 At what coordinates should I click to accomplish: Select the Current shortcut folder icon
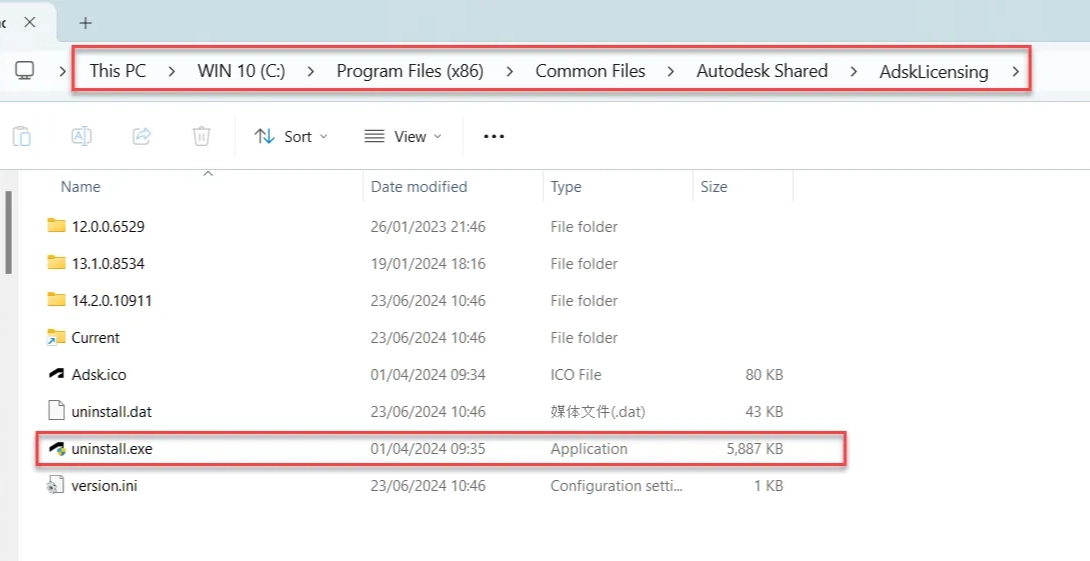pos(56,337)
